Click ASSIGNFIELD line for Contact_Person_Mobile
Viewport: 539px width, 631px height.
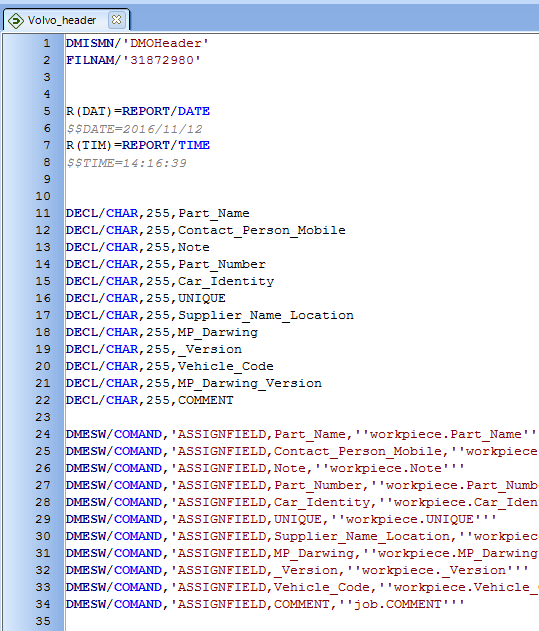tap(302, 451)
